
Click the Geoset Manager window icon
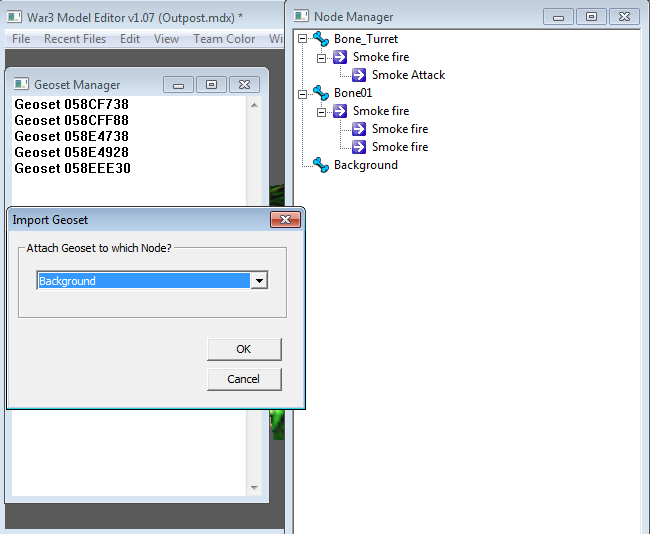pos(21,84)
